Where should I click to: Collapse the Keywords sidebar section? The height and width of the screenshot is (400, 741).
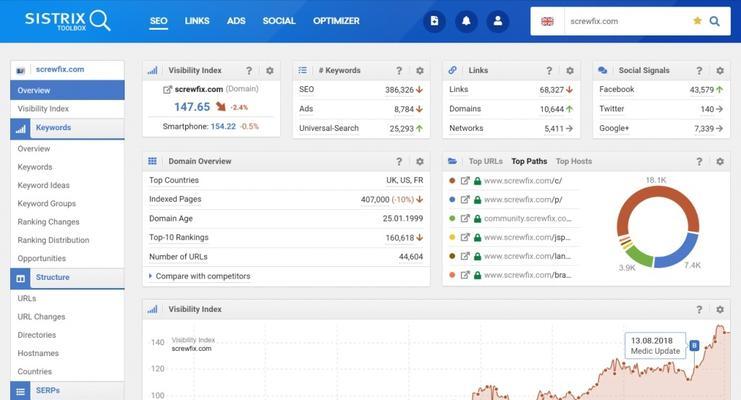point(67,128)
